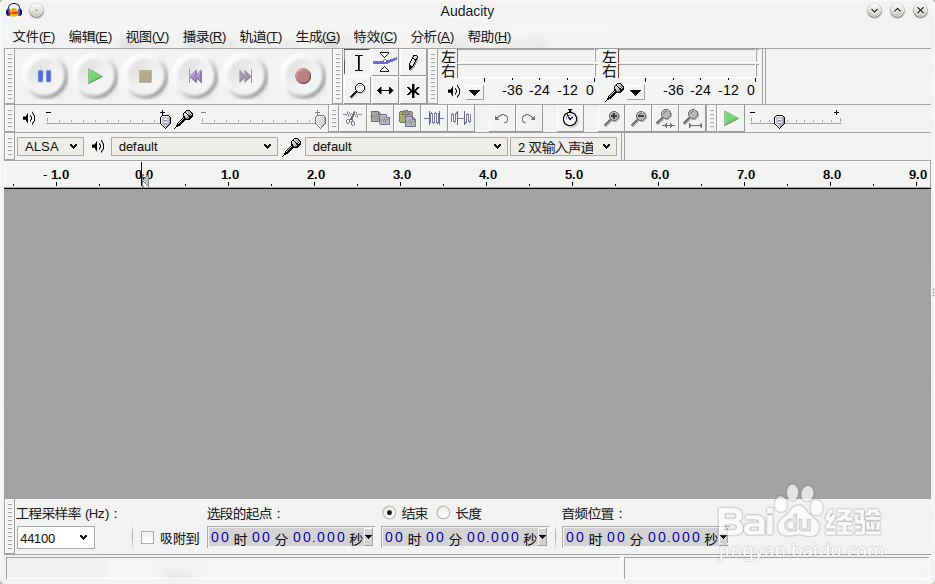This screenshot has height=584, width=935.
Task: Click the Redo arrow
Action: [528, 119]
